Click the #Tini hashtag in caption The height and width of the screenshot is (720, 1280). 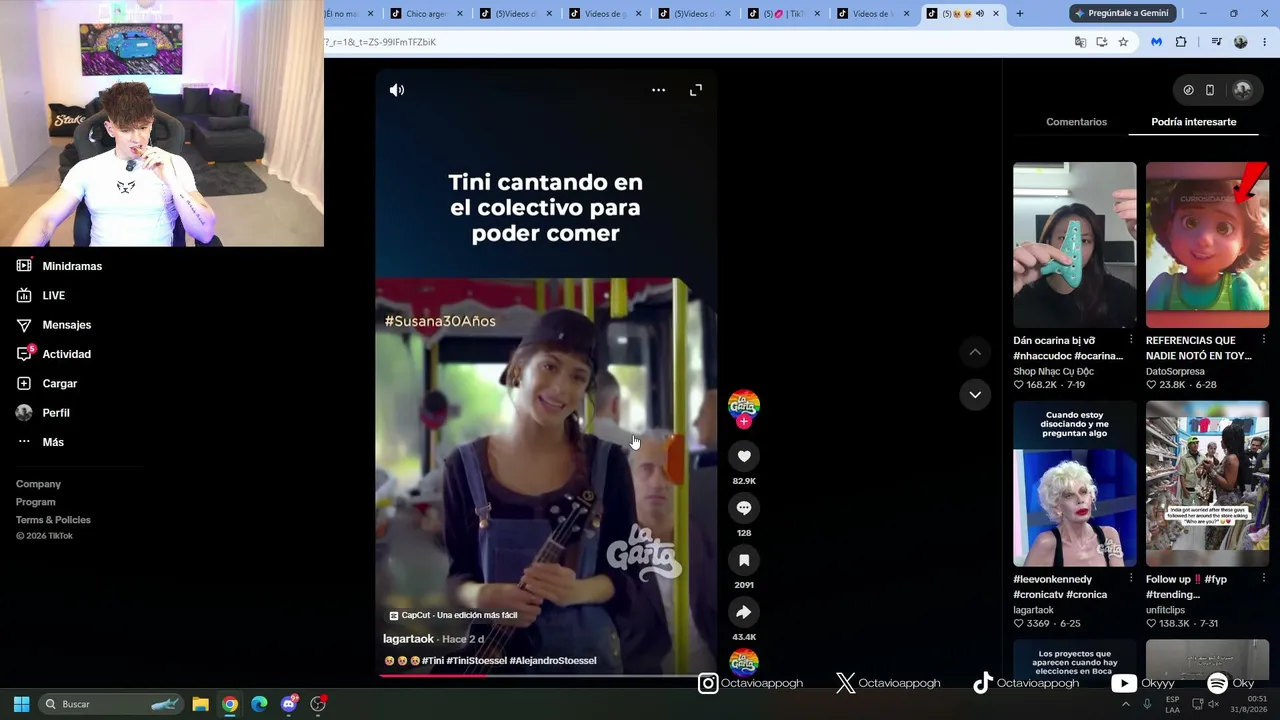tap(433, 661)
